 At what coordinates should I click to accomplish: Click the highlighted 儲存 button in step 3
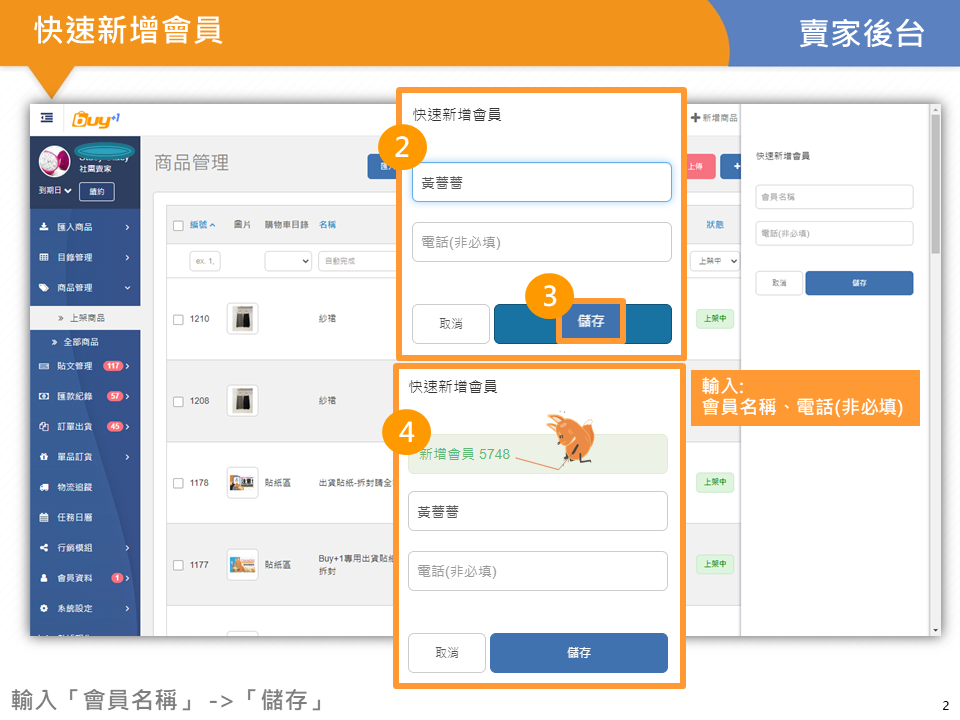591,322
